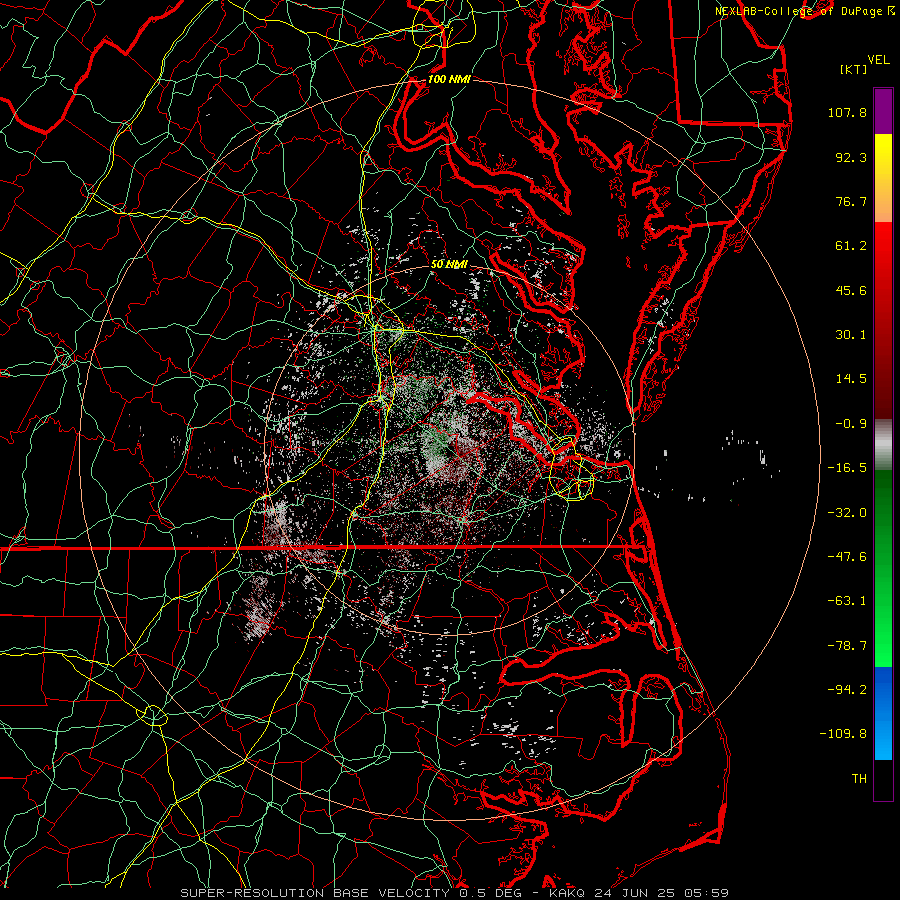The image size is (900, 900).
Task: Click the -47.6 legend value
Action: (x=847, y=557)
